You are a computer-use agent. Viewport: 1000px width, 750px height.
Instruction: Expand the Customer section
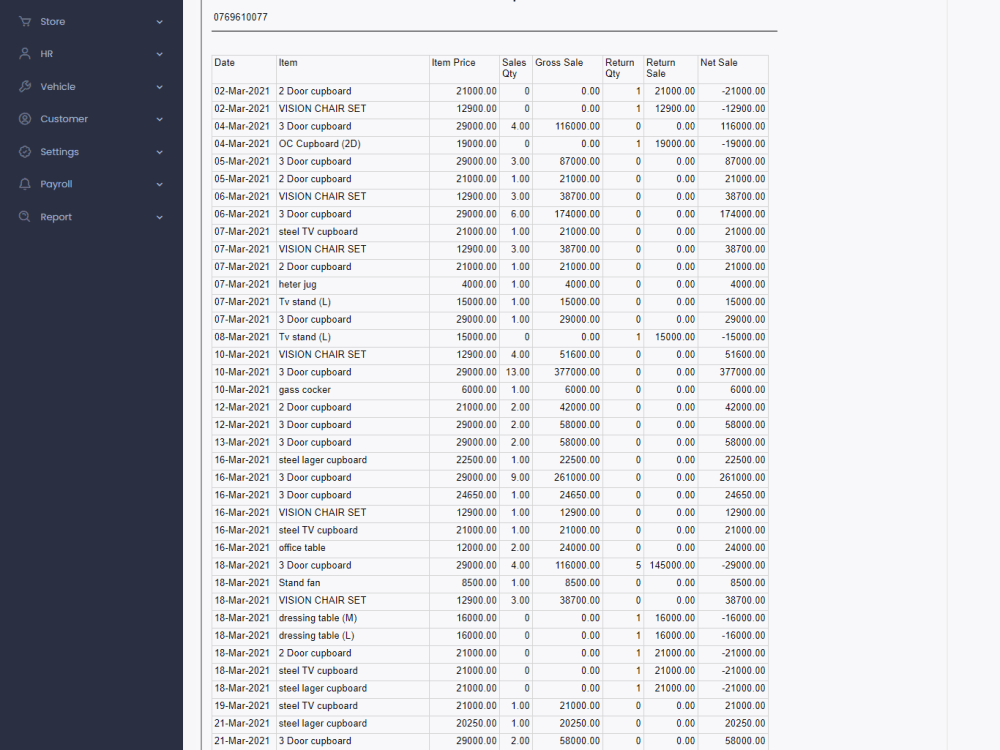159,119
